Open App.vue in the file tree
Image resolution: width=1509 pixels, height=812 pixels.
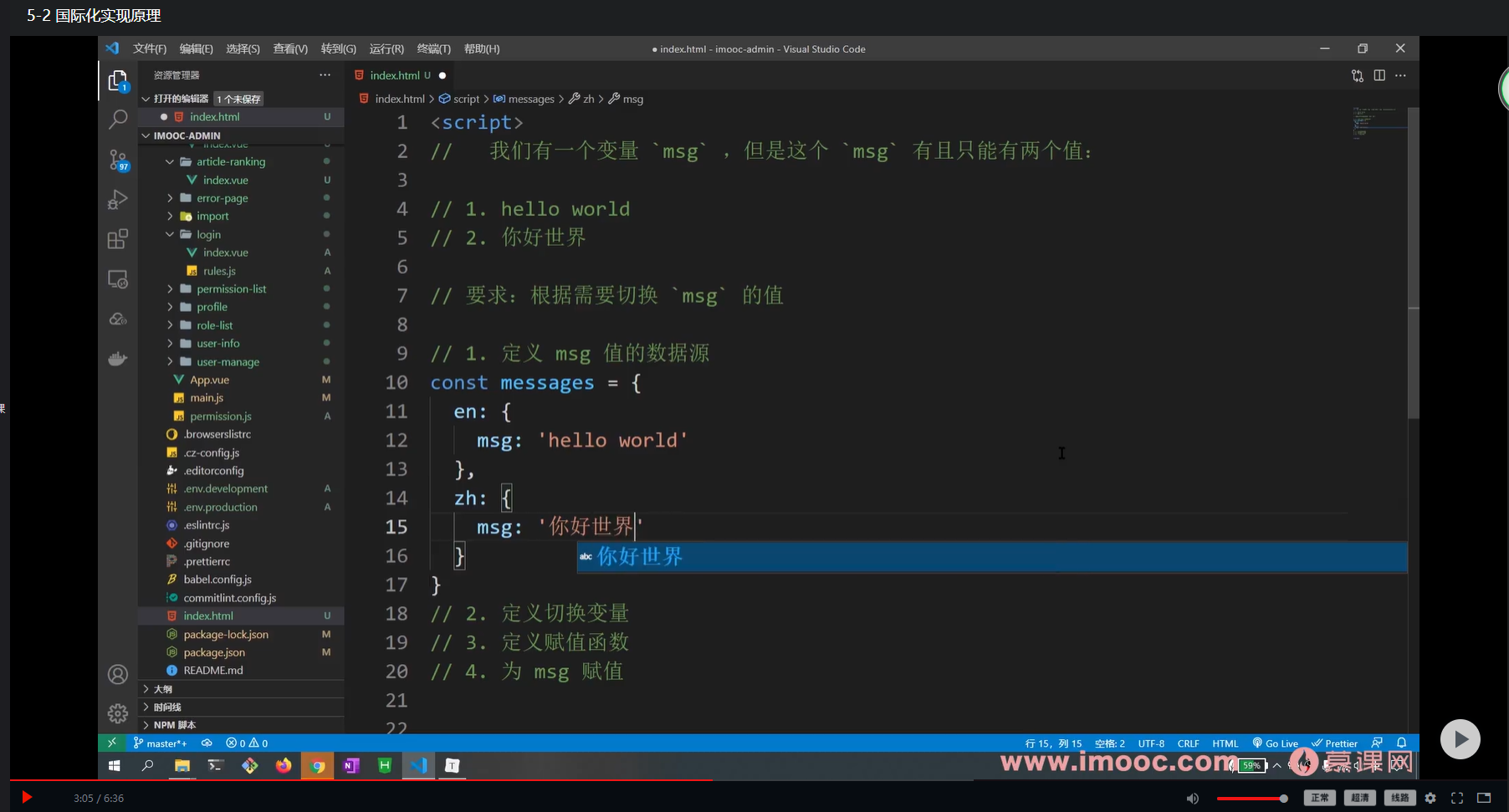pos(209,380)
